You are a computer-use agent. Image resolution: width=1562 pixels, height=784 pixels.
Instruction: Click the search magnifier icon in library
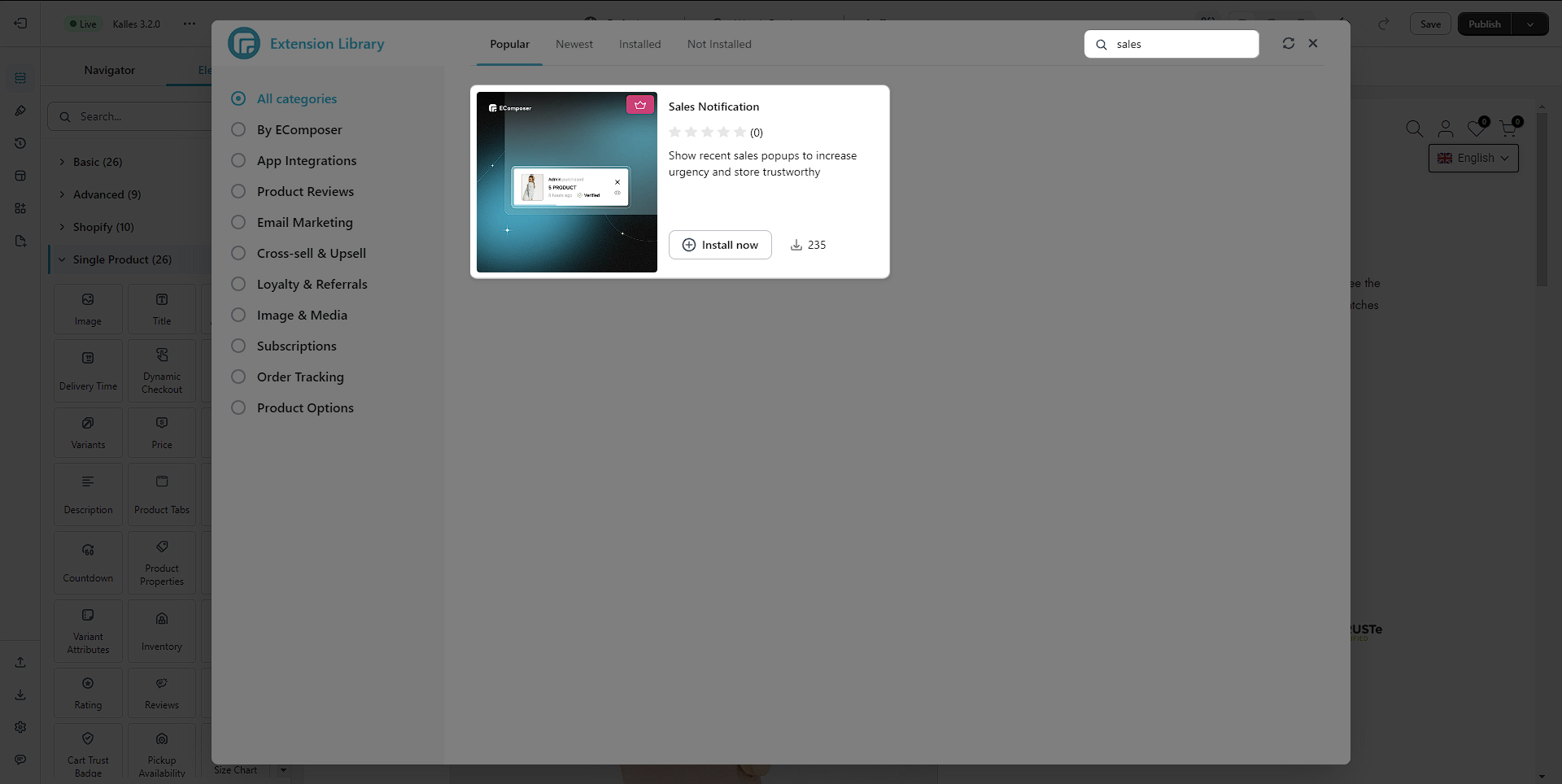click(1102, 45)
